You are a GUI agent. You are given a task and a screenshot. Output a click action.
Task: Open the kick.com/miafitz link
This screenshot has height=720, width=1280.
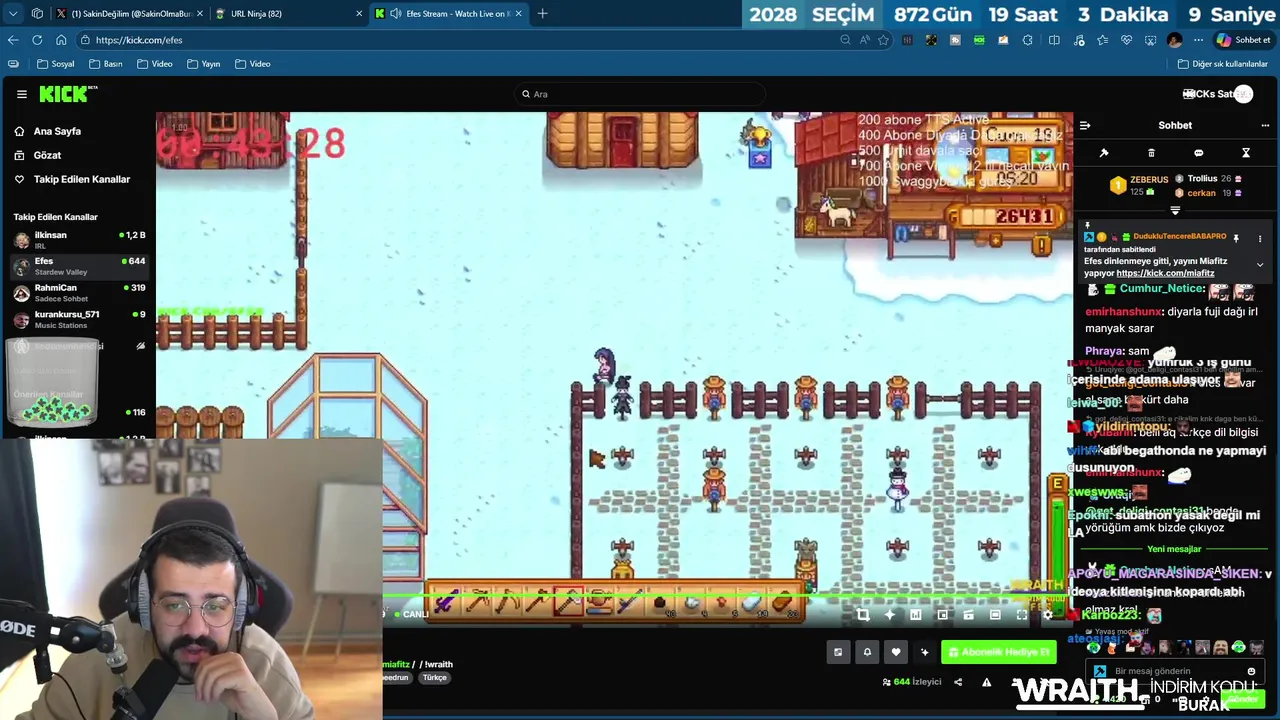click(1165, 273)
